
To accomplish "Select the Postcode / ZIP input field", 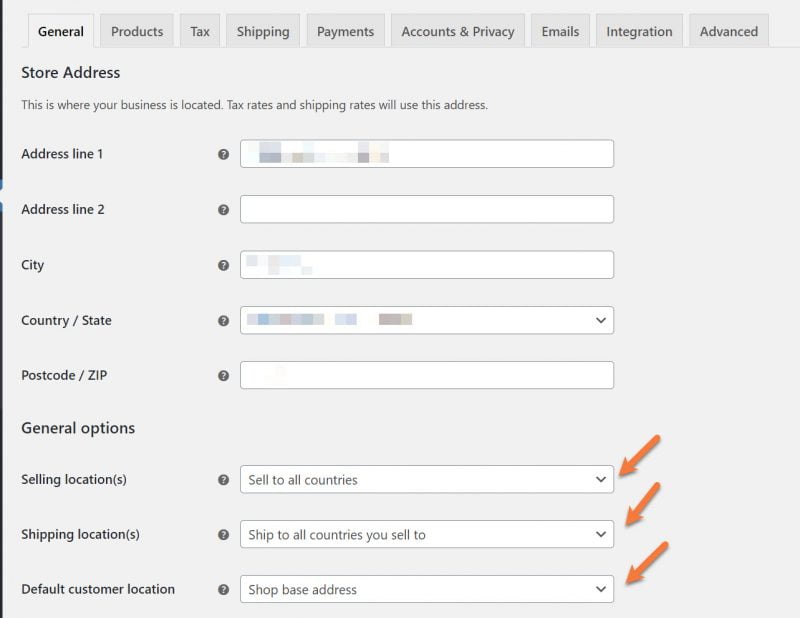I will [428, 375].
